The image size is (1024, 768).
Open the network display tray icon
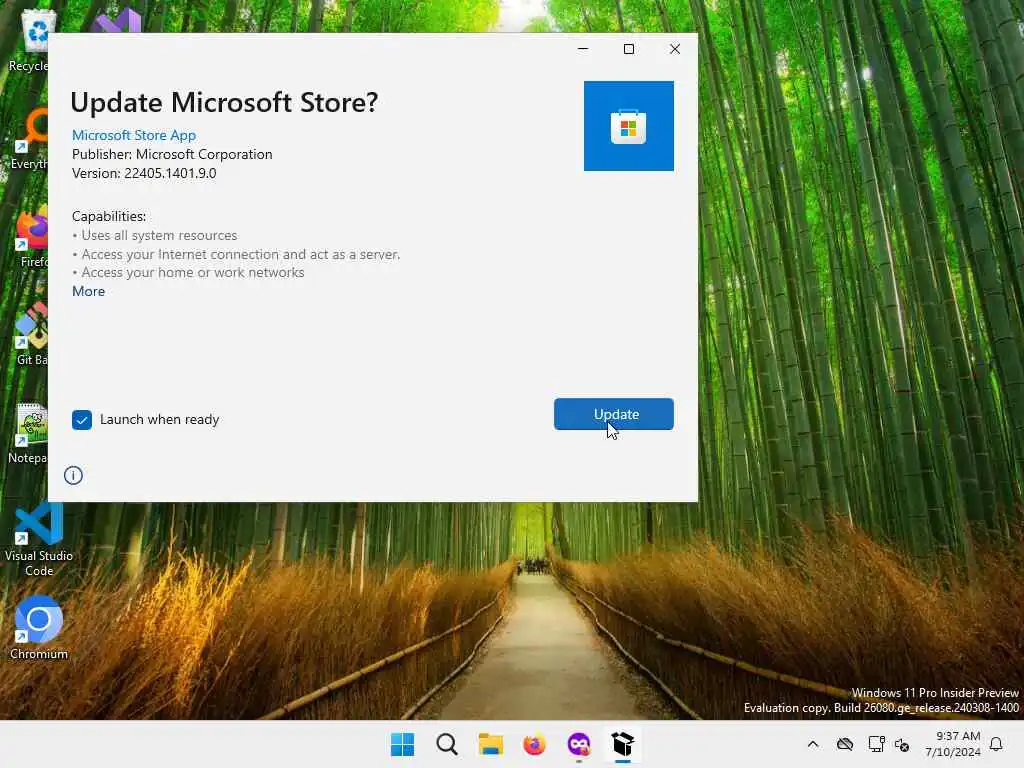point(876,744)
